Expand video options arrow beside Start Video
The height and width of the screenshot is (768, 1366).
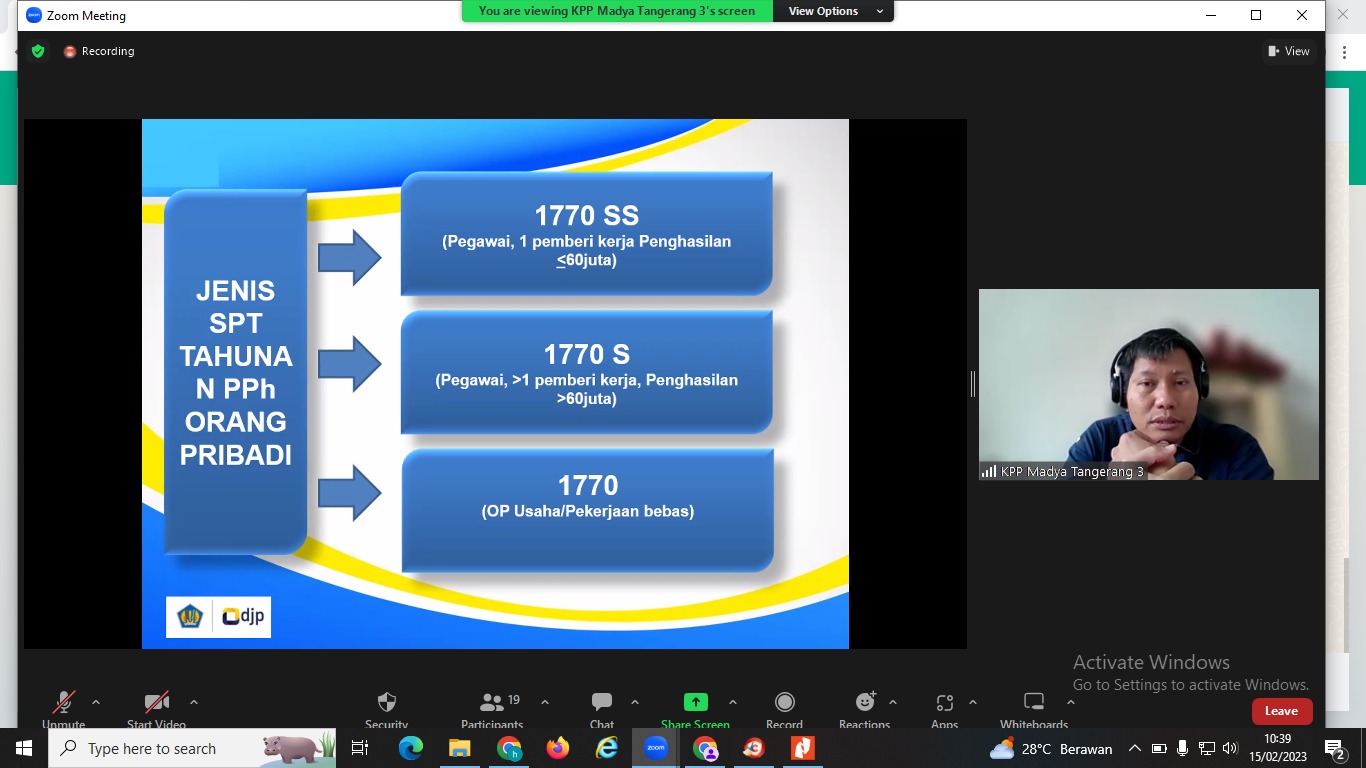194,702
